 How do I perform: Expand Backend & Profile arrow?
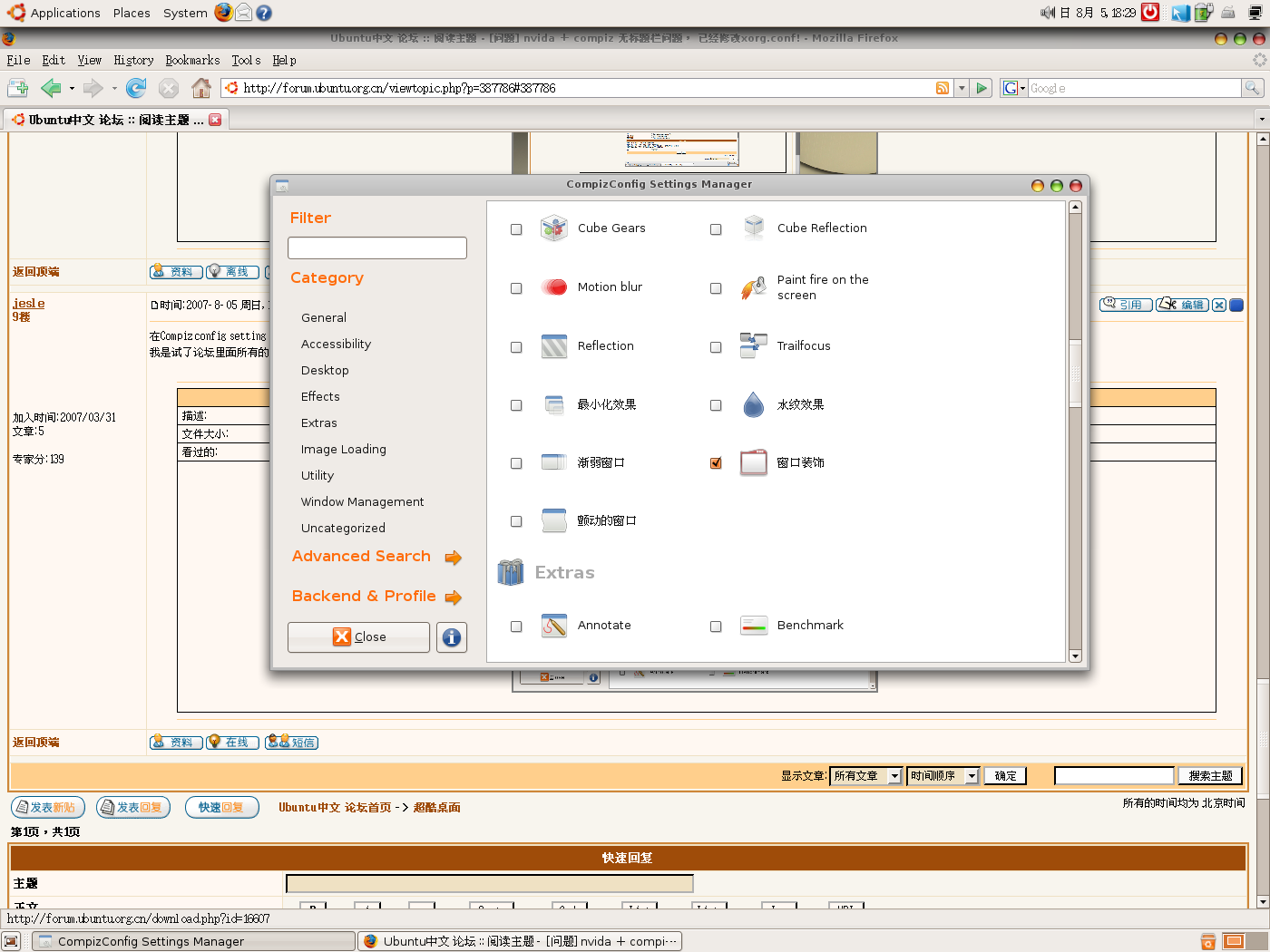(454, 597)
